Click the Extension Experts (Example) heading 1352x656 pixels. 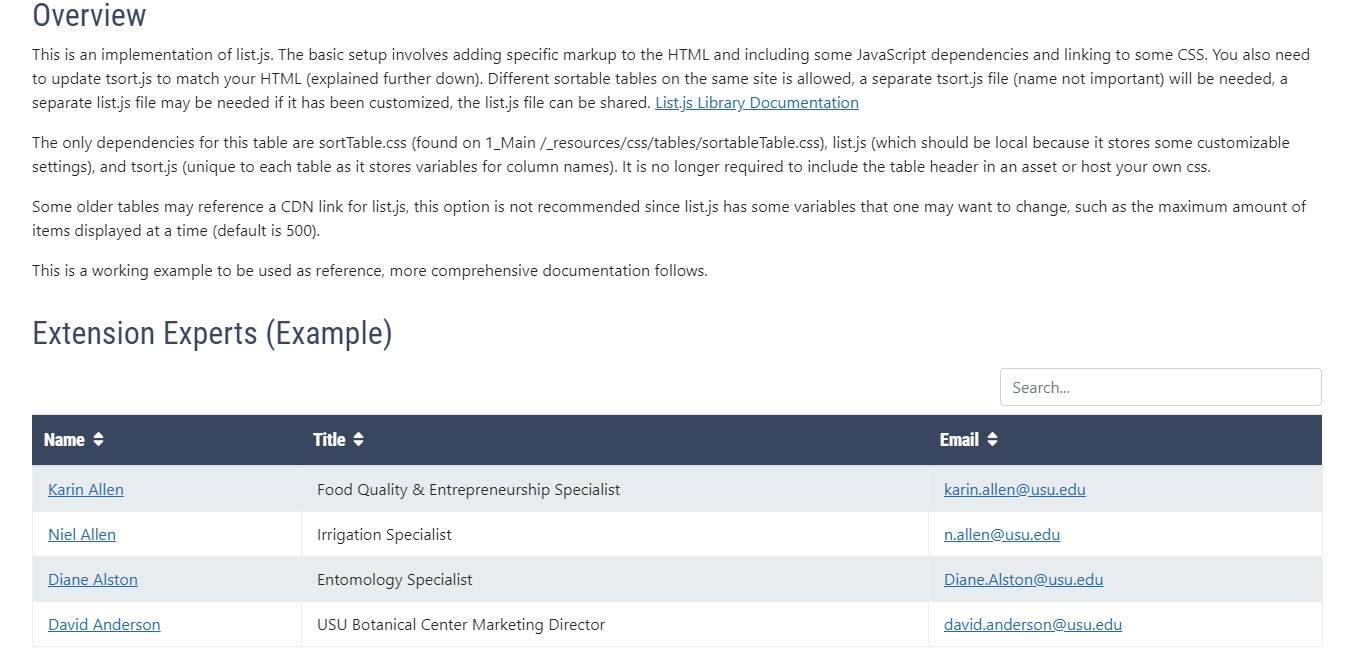(x=212, y=333)
